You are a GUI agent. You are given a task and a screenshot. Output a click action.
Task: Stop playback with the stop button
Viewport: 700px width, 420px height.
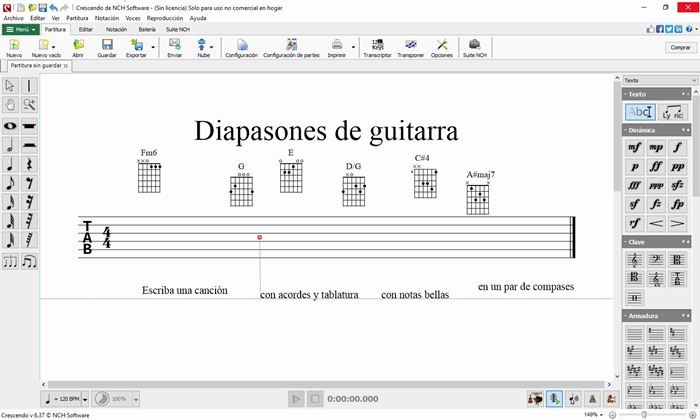tap(315, 399)
